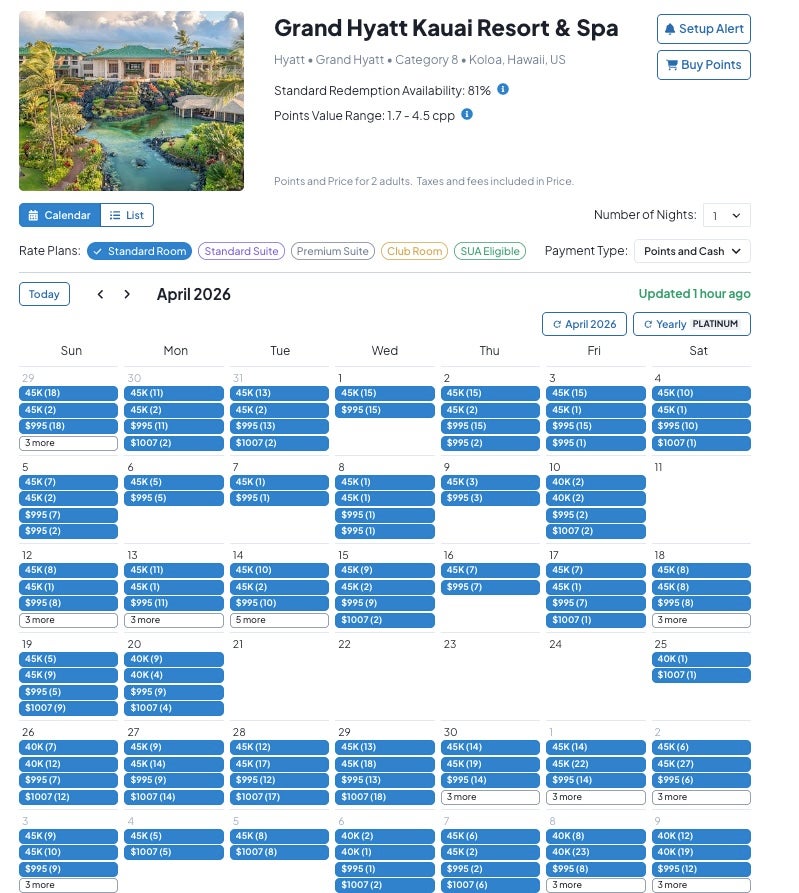Toggle the SUA Eligible filter chip

[x=490, y=251]
